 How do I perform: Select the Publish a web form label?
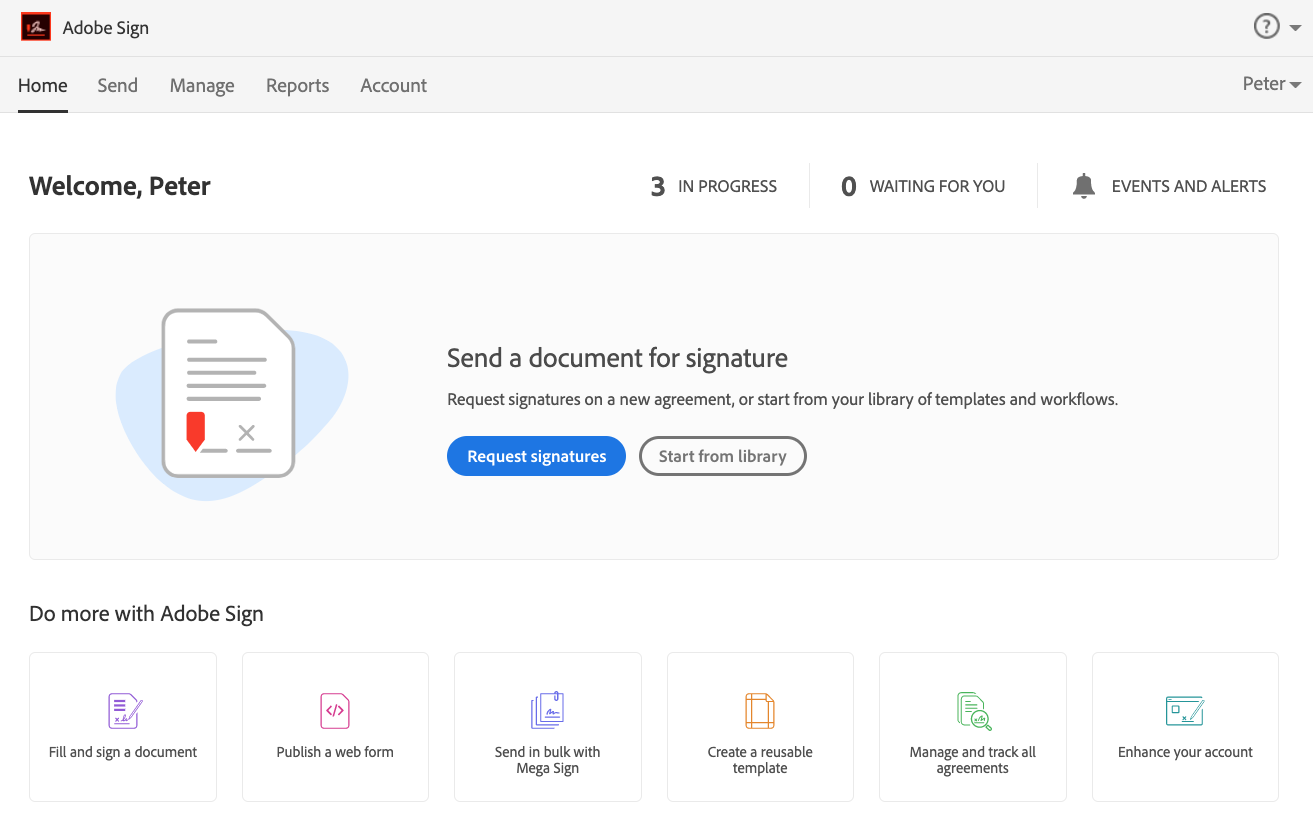[335, 752]
